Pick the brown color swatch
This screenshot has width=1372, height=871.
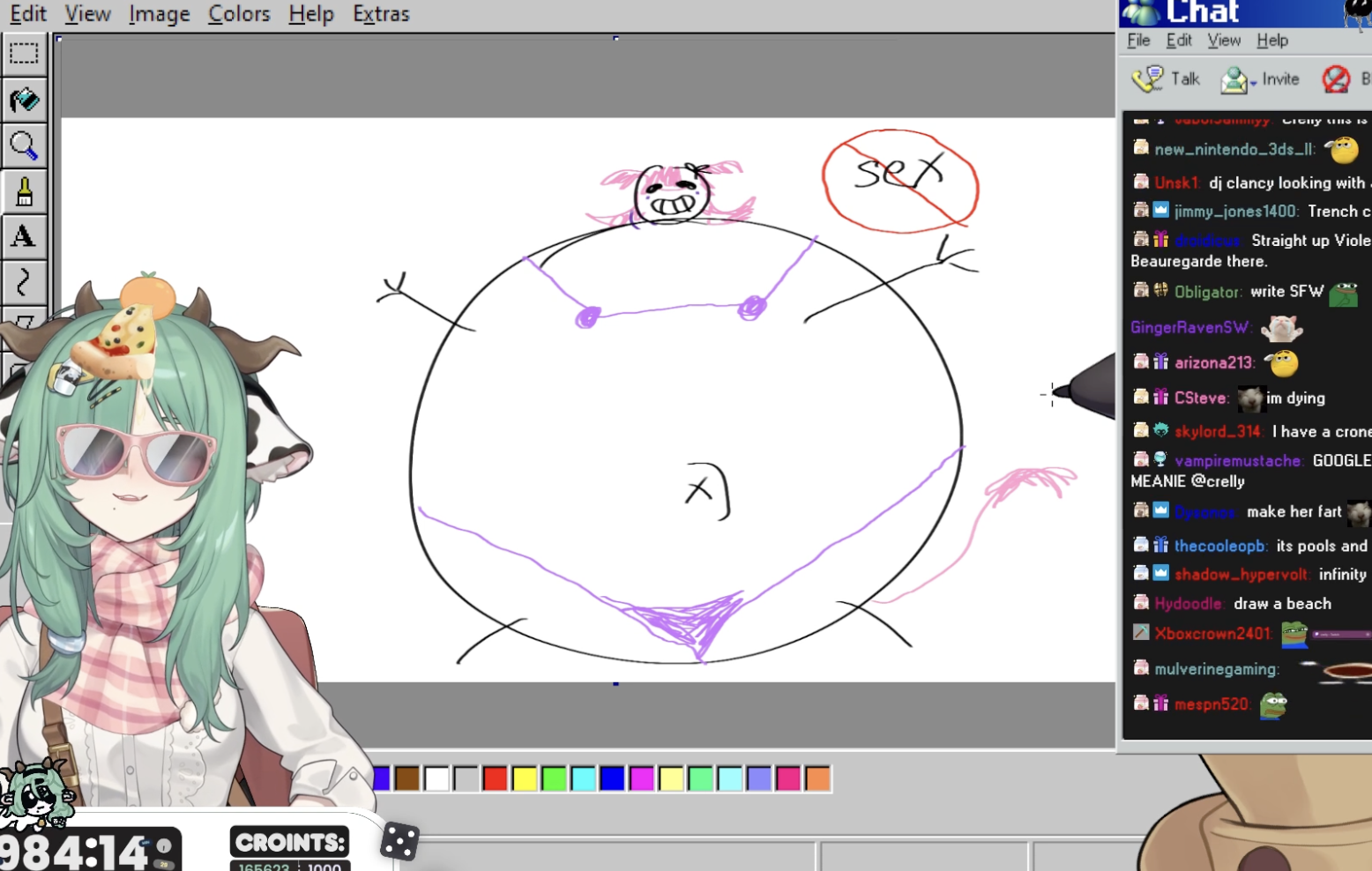pyautogui.click(x=407, y=778)
